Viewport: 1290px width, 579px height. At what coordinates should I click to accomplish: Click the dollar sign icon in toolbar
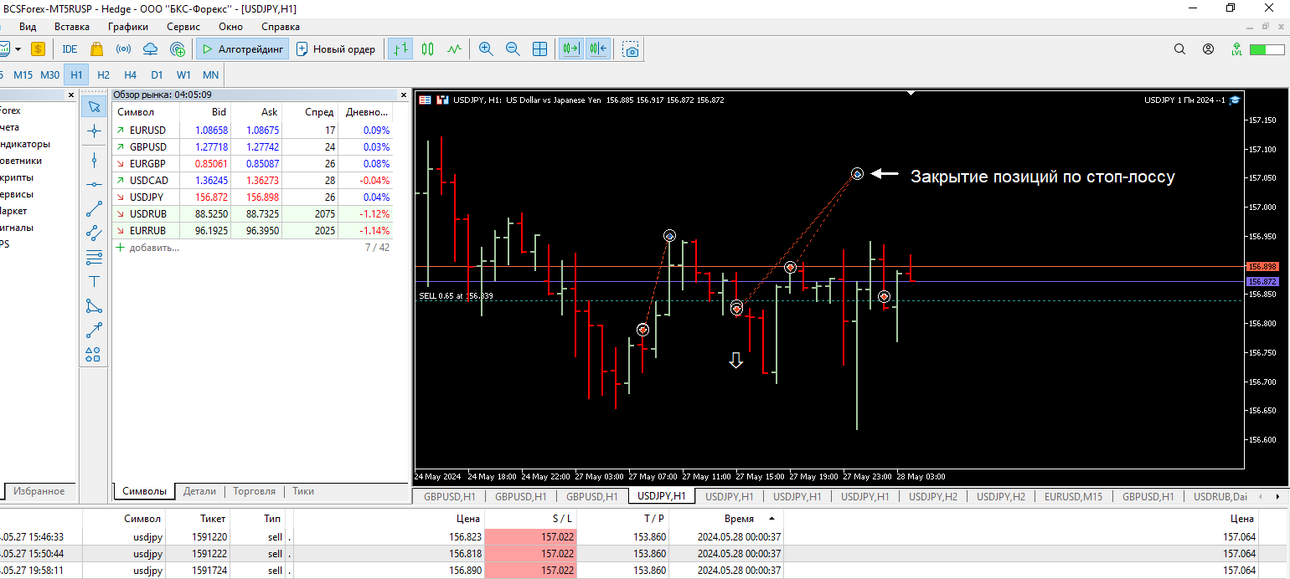click(x=38, y=48)
